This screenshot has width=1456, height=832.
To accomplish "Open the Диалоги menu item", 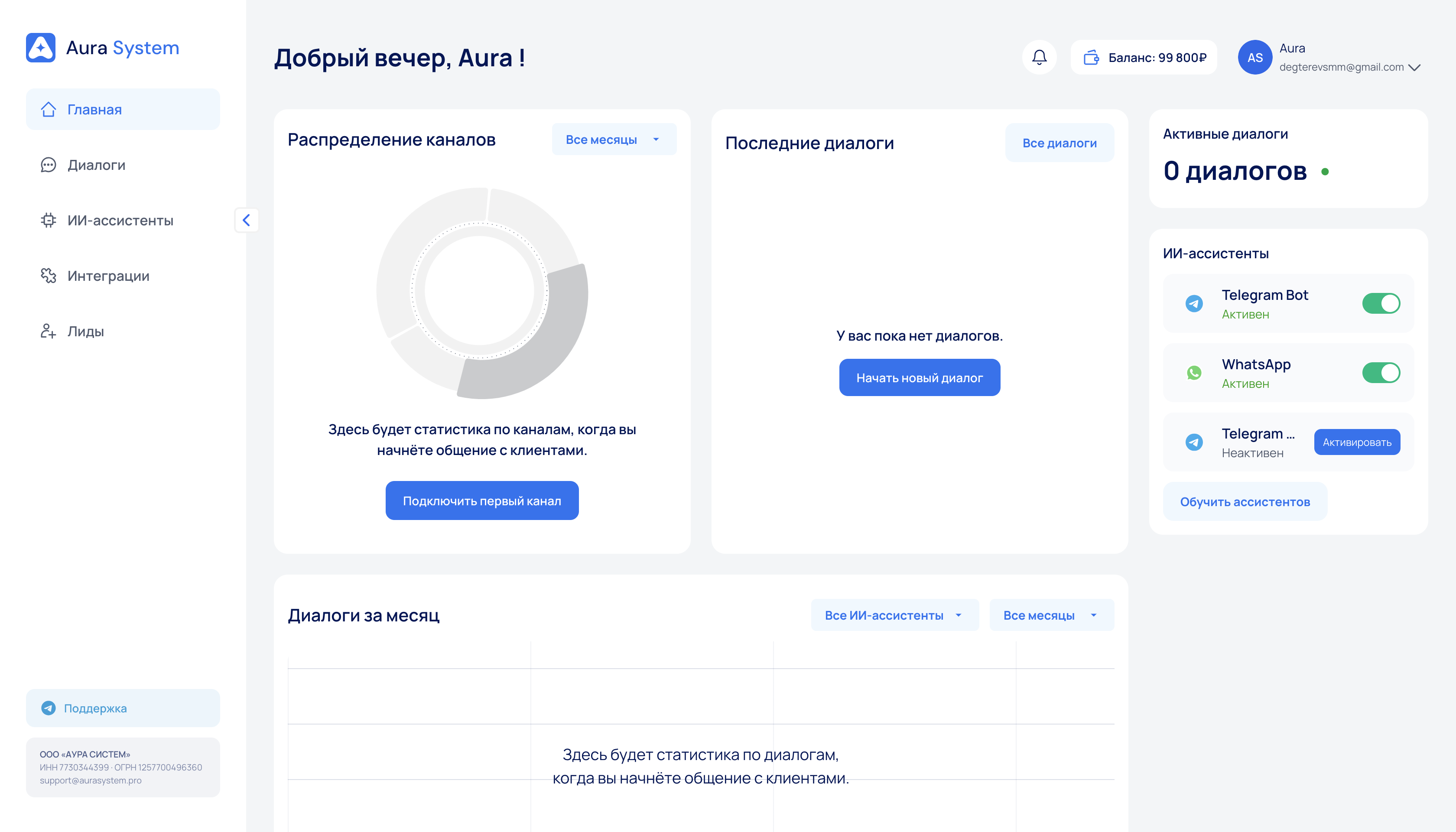I will click(x=96, y=165).
